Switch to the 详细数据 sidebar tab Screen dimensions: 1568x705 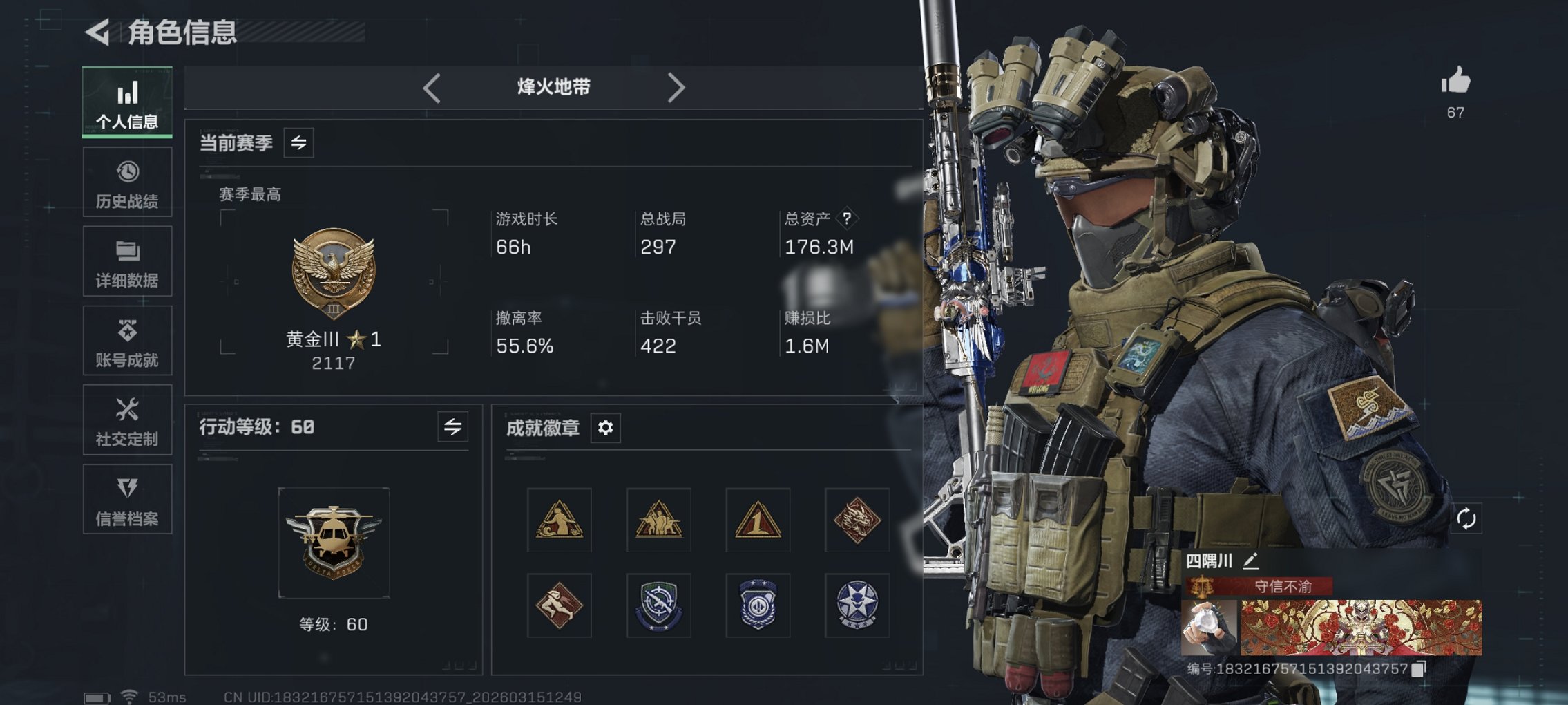[x=127, y=262]
